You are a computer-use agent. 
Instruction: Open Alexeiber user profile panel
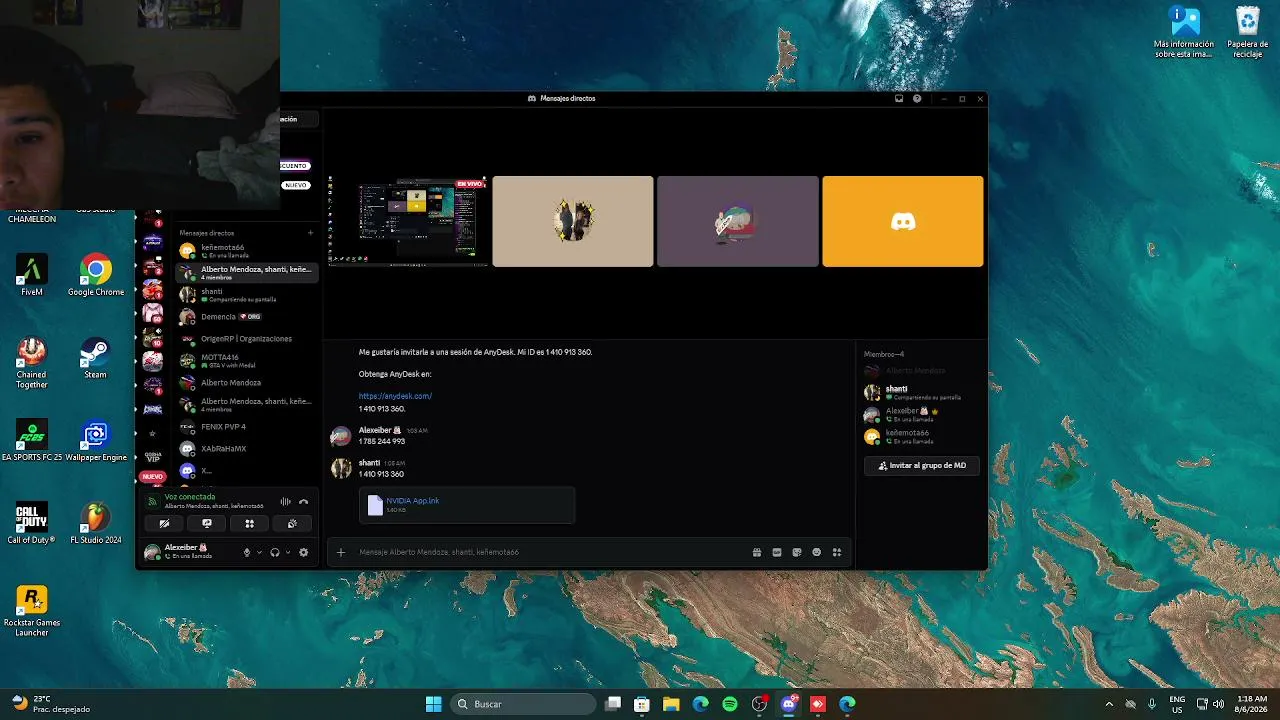pyautogui.click(x=188, y=551)
